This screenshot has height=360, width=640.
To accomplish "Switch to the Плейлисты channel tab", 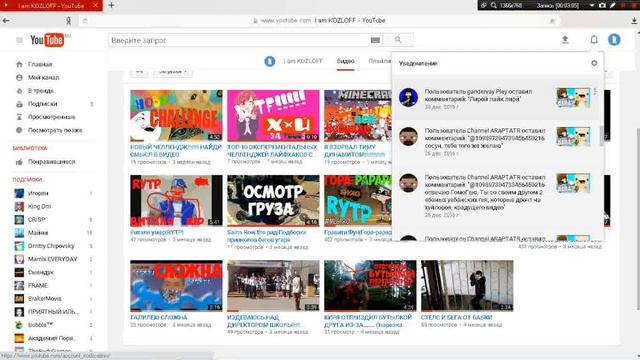I will point(379,61).
